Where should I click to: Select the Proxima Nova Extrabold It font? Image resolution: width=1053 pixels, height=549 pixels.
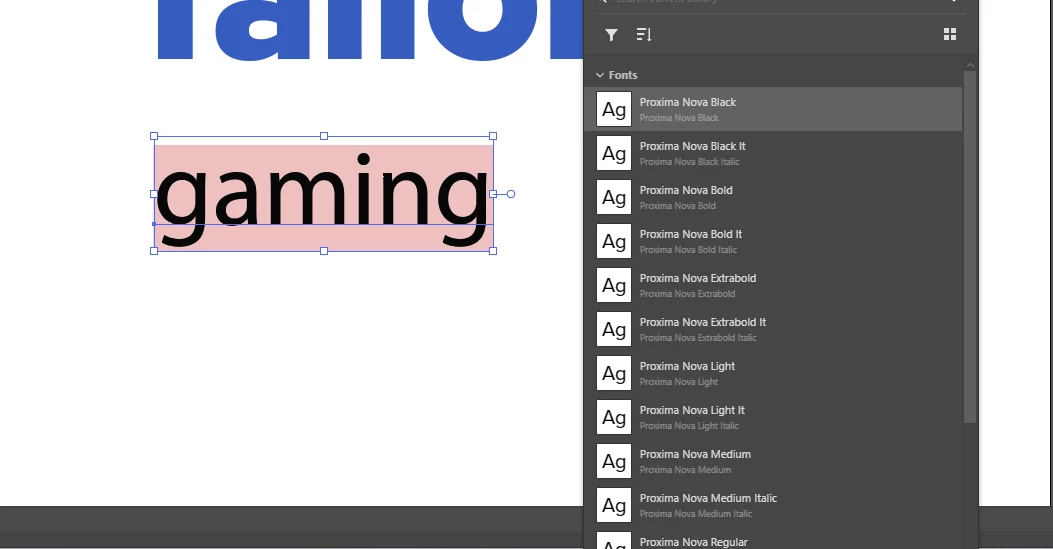pyautogui.click(x=774, y=330)
